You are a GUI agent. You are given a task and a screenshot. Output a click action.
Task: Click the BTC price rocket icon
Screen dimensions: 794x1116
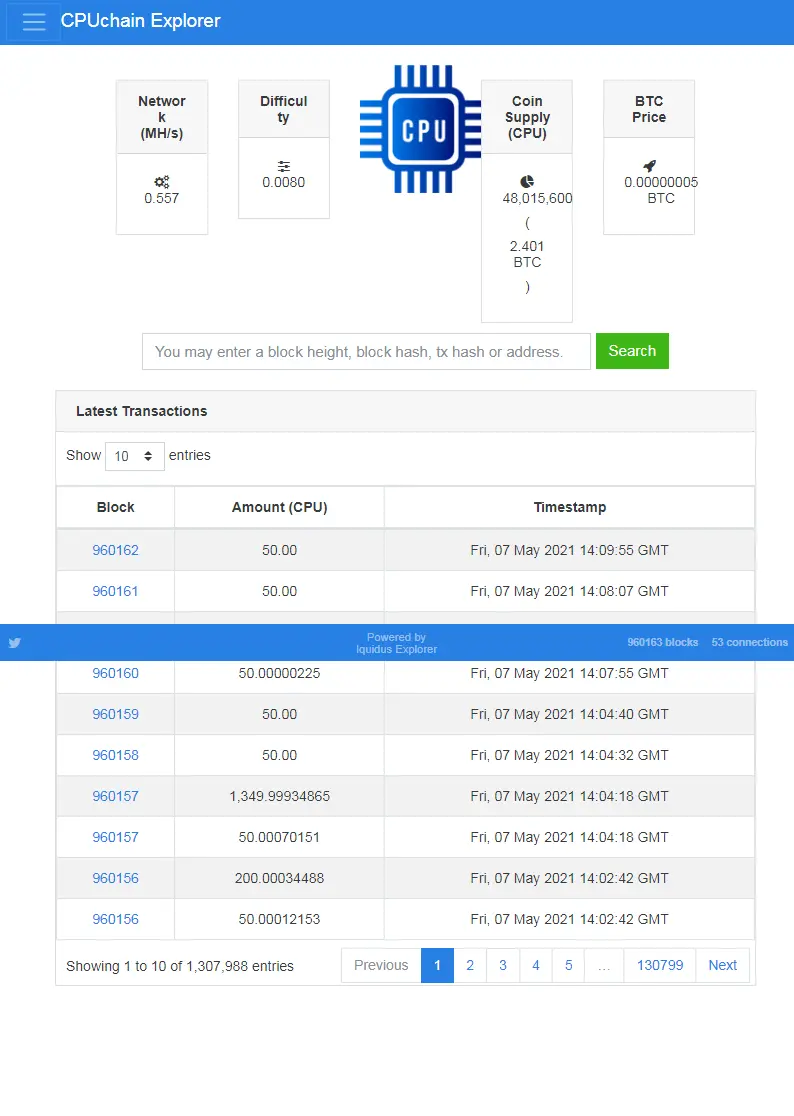(x=650, y=167)
